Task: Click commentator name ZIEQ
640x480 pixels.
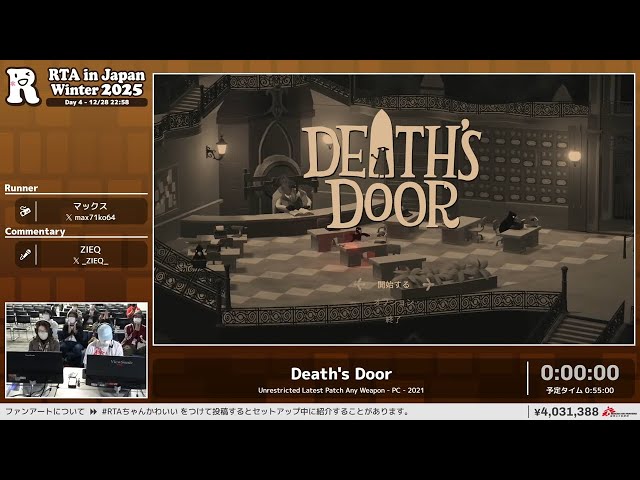Action: pyautogui.click(x=90, y=249)
